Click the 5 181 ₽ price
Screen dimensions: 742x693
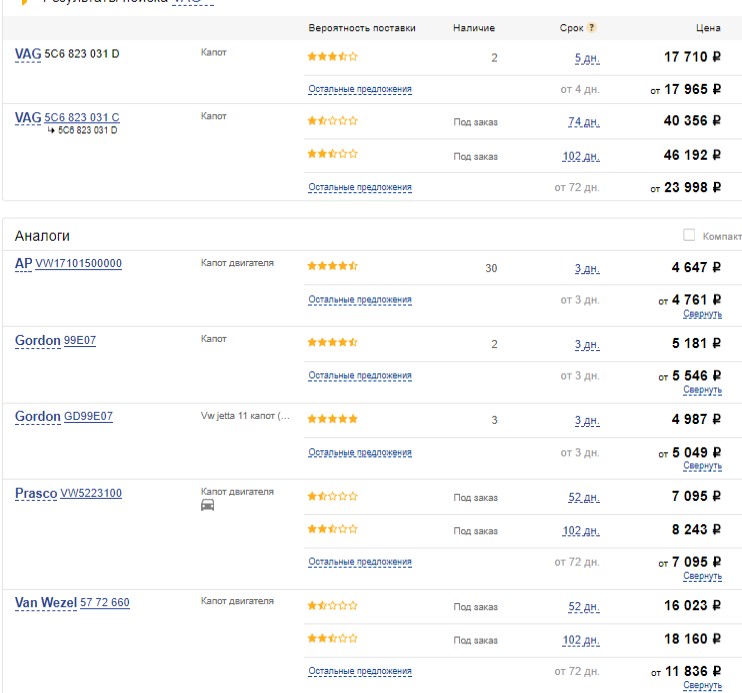tap(696, 343)
